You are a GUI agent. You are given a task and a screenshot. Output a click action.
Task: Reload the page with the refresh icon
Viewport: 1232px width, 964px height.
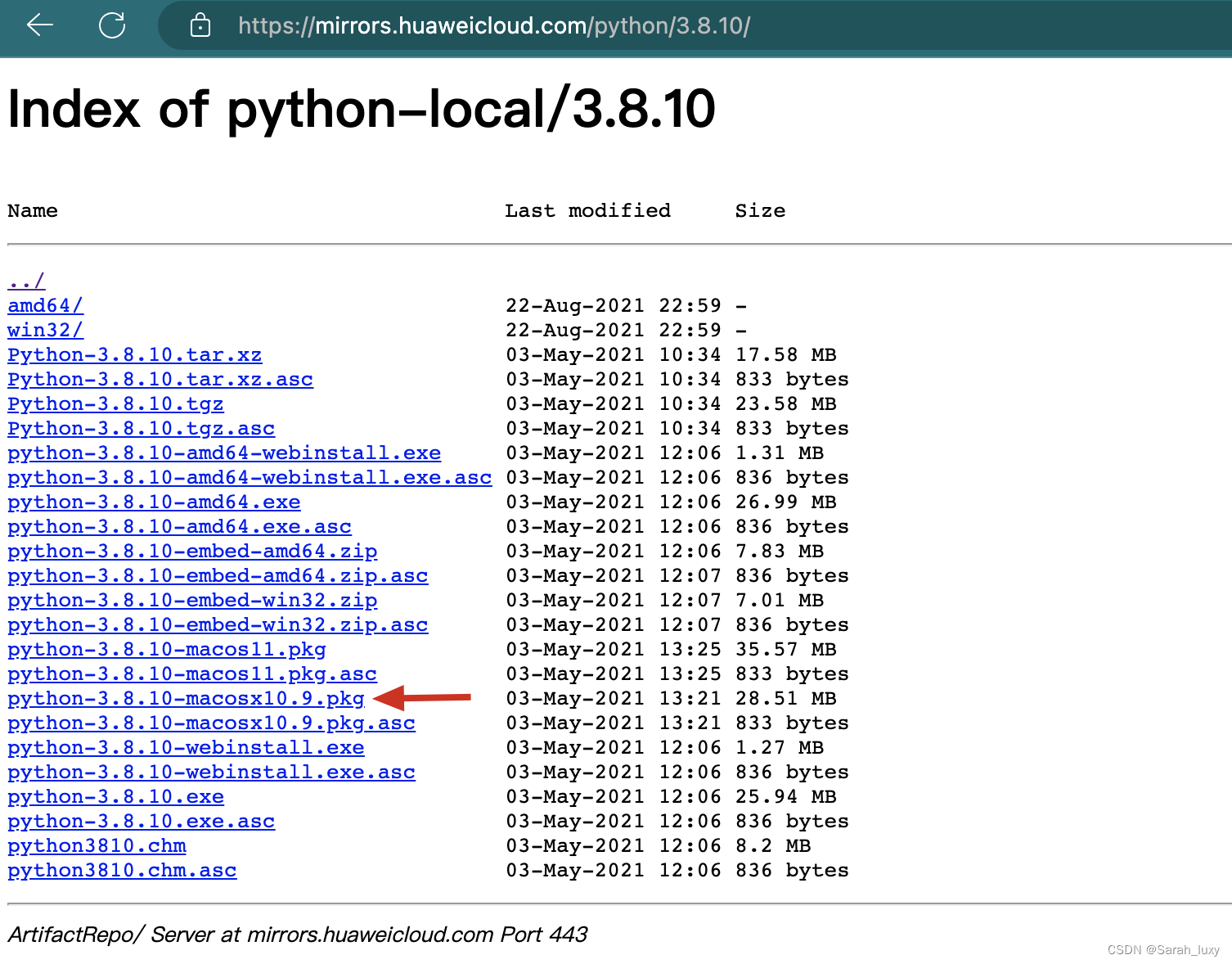point(112,25)
